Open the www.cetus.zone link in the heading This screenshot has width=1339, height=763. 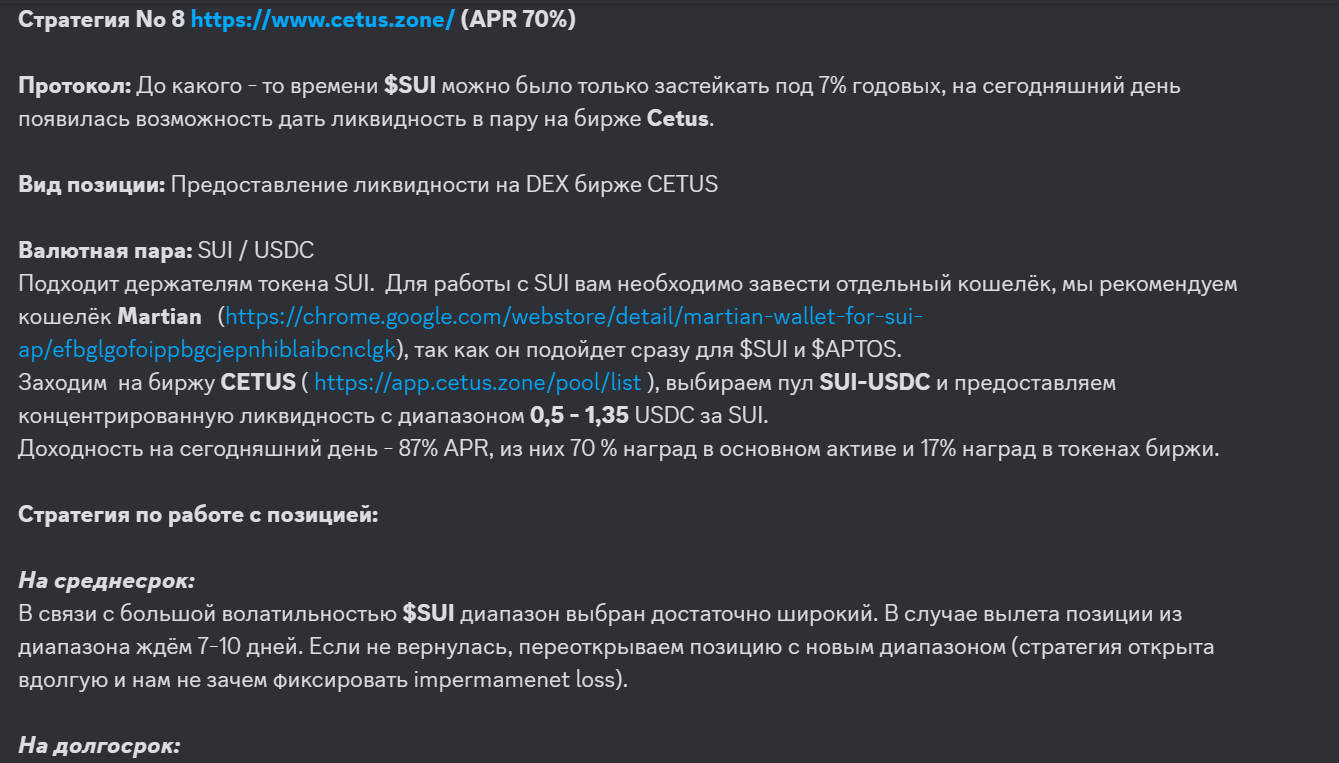pos(322,20)
